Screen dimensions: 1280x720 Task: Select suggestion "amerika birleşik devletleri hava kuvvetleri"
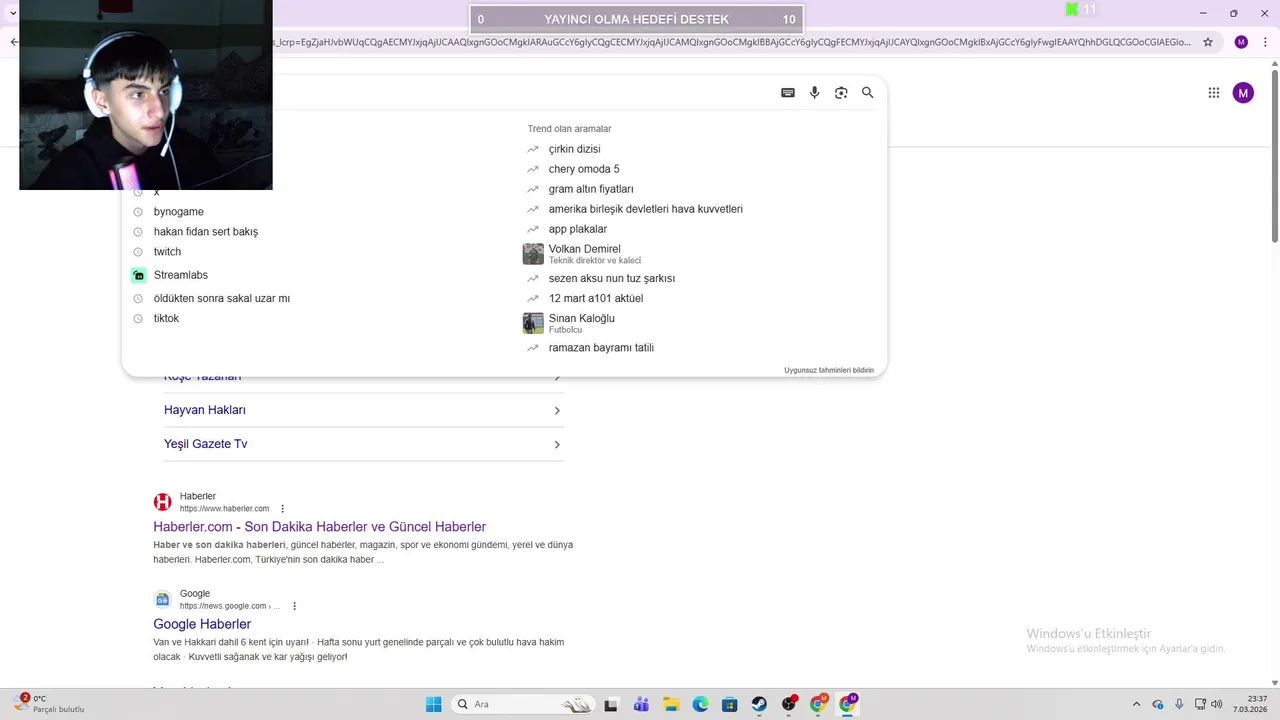pyautogui.click(x=645, y=209)
